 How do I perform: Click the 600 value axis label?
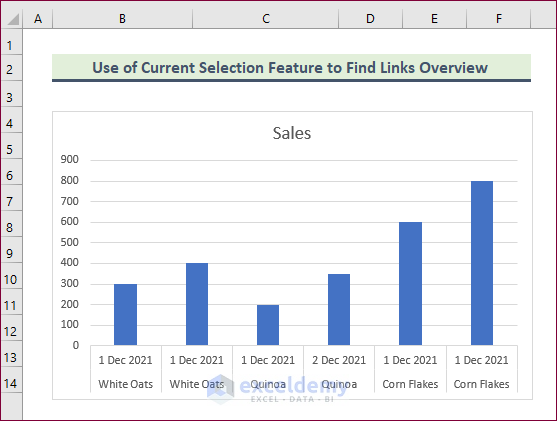(x=70, y=222)
